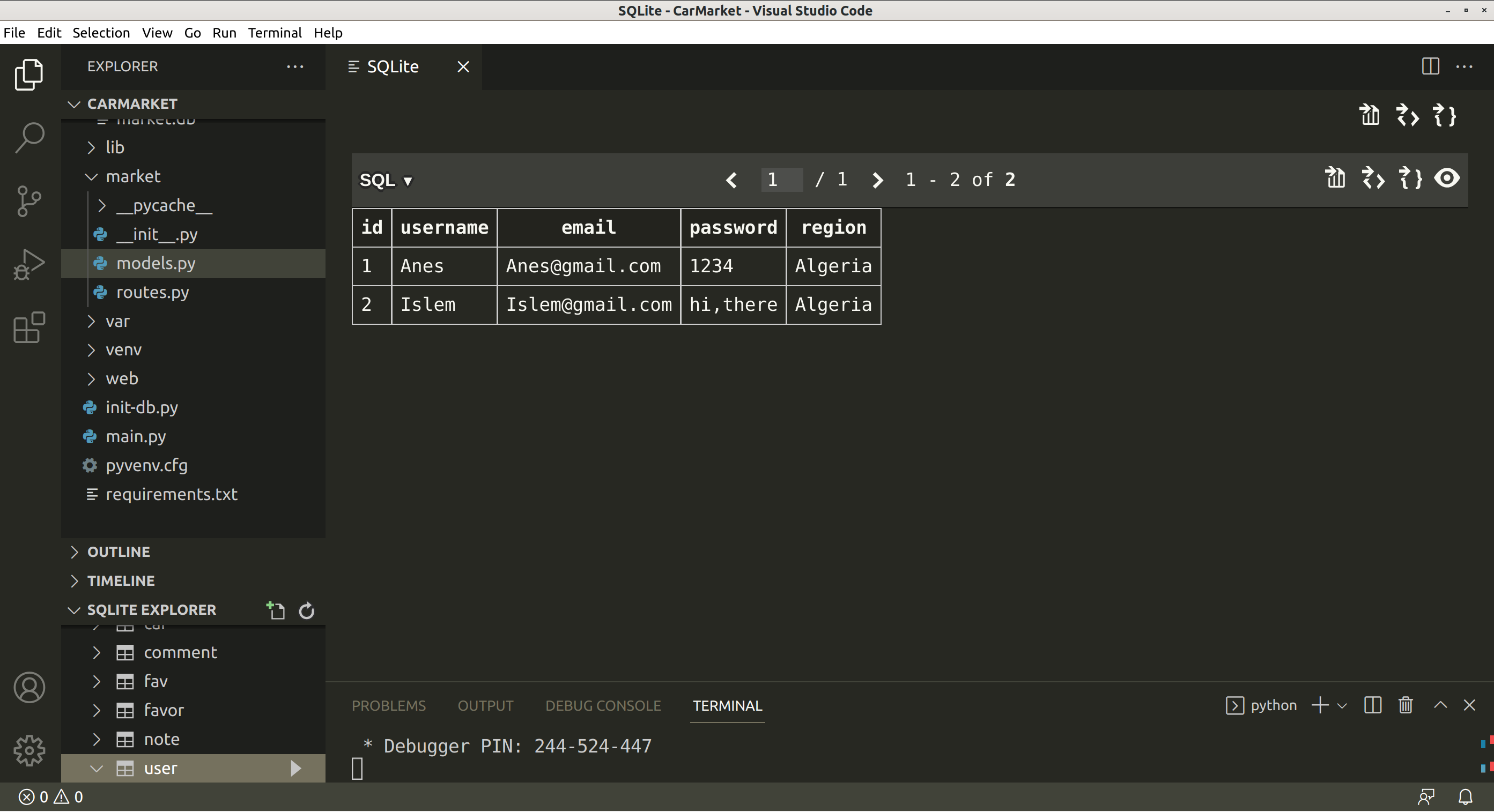1494x812 pixels.
Task: Refresh the SQLite Explorer databases
Action: point(306,610)
